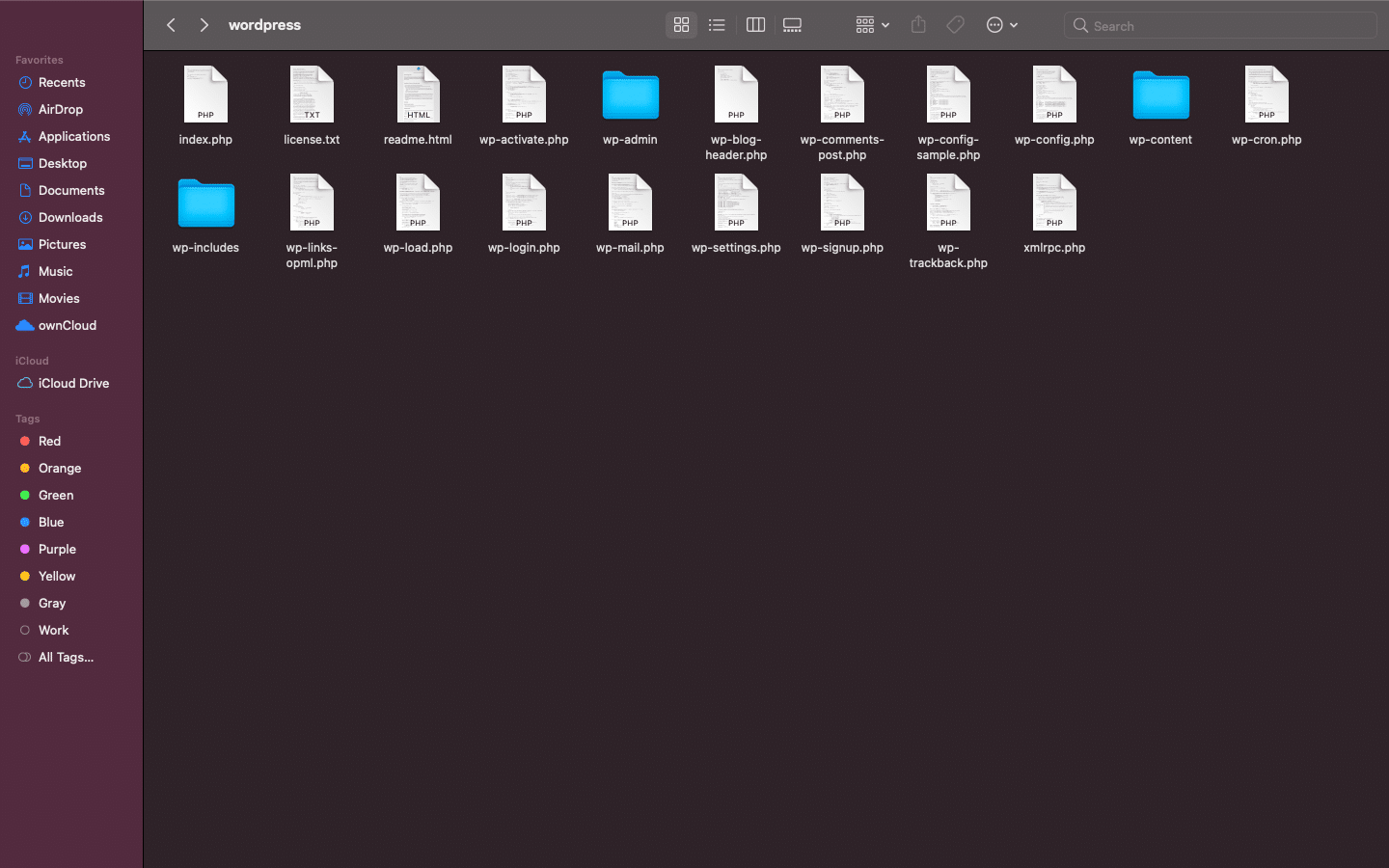1389x868 pixels.
Task: Go forward to the next folder
Action: pyautogui.click(x=204, y=25)
